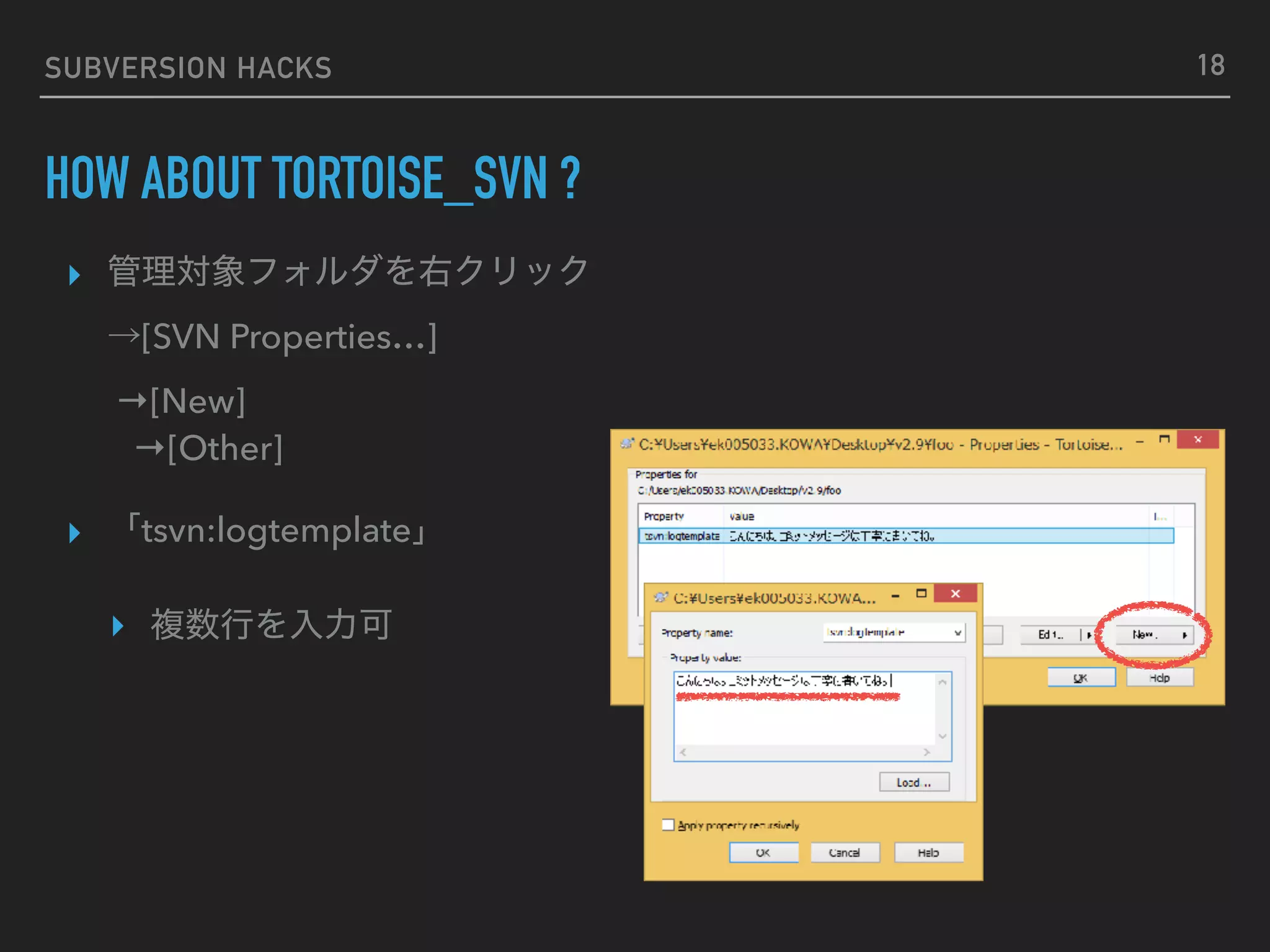The image size is (1270, 952).
Task: Expand the Edit button split arrow
Action: (x=1088, y=635)
